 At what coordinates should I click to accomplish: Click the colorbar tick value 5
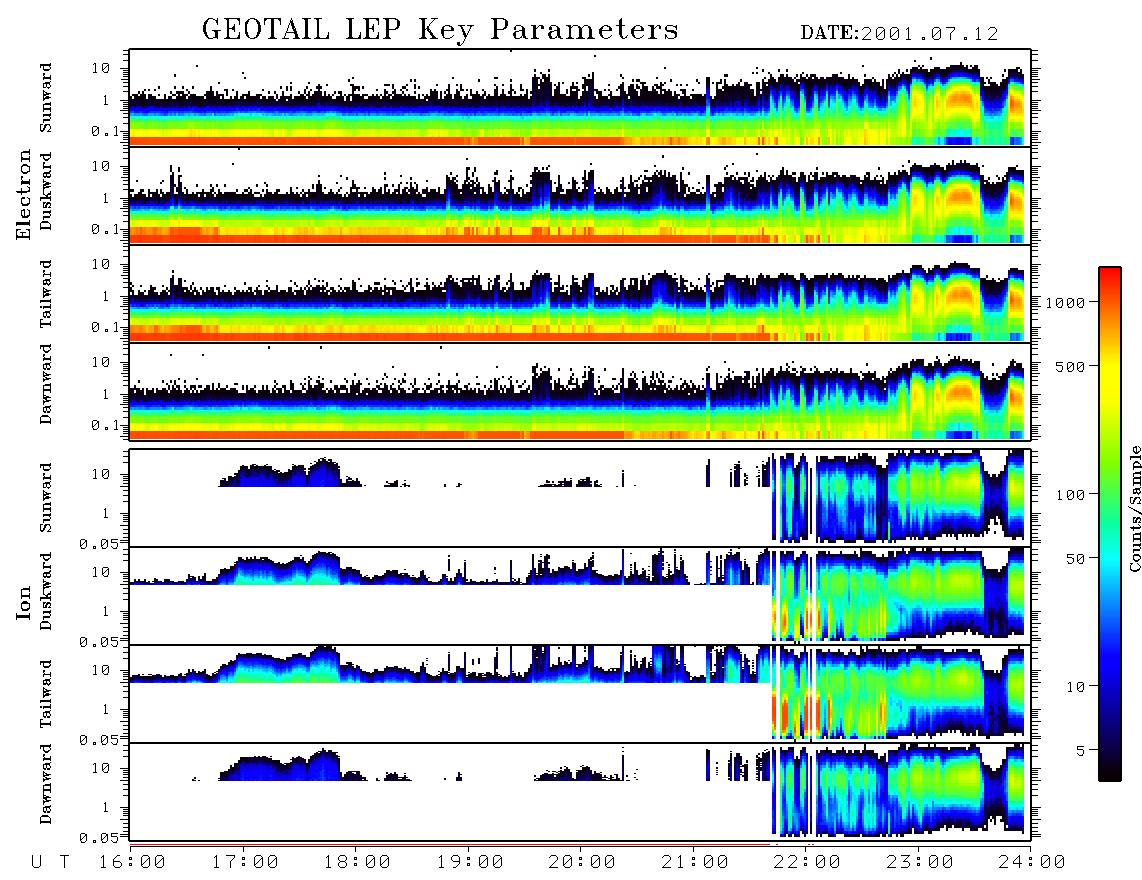point(1081,751)
